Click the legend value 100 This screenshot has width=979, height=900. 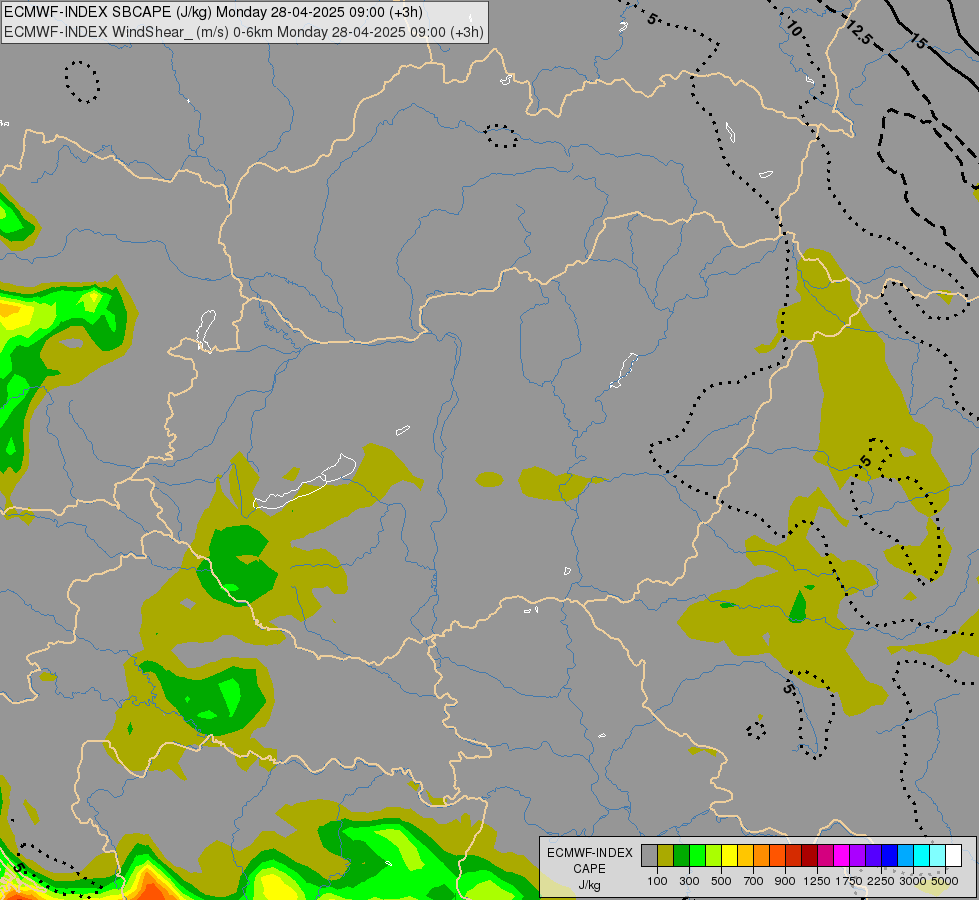(657, 881)
